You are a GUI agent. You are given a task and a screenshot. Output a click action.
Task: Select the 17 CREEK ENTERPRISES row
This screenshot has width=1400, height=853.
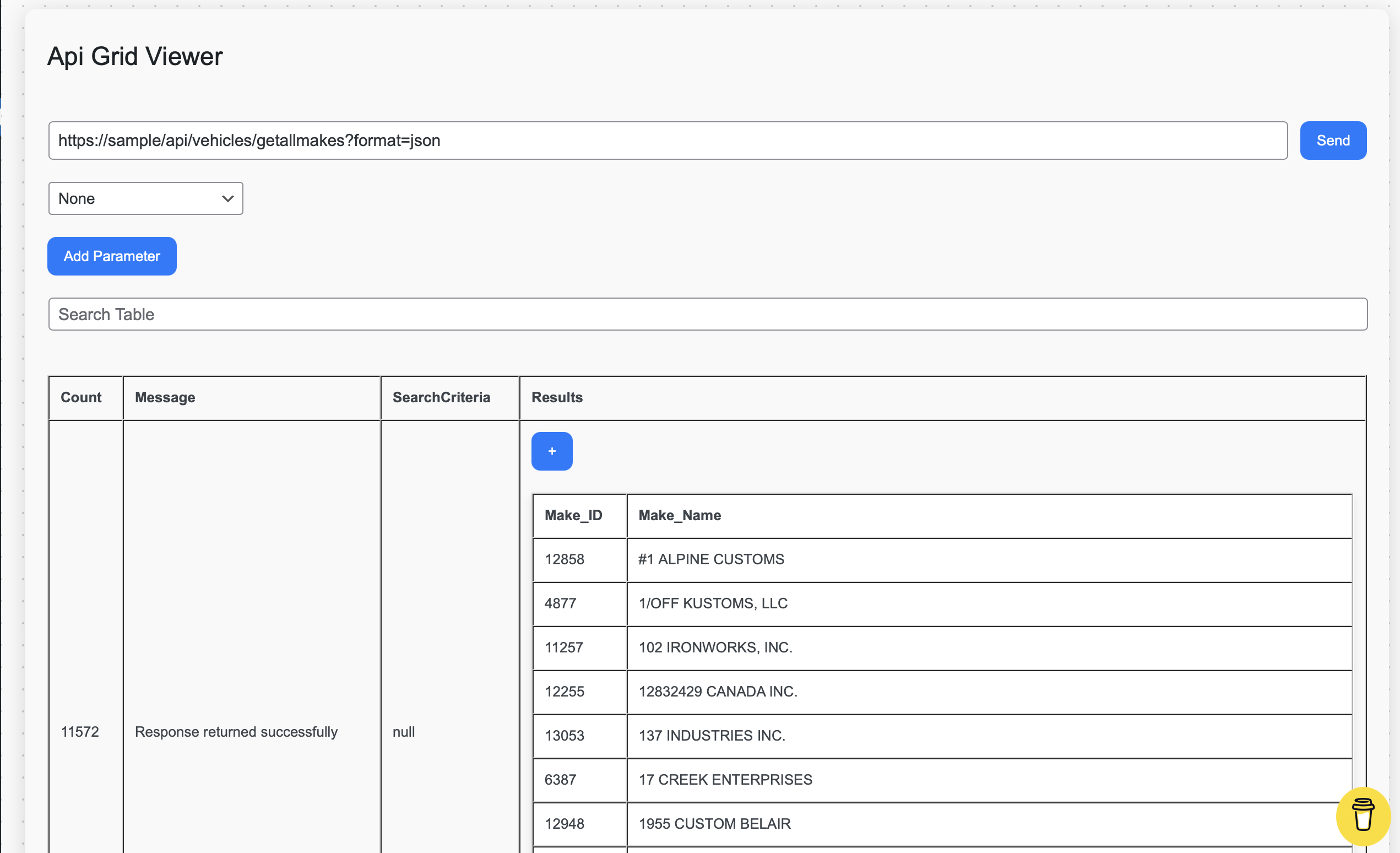click(725, 780)
